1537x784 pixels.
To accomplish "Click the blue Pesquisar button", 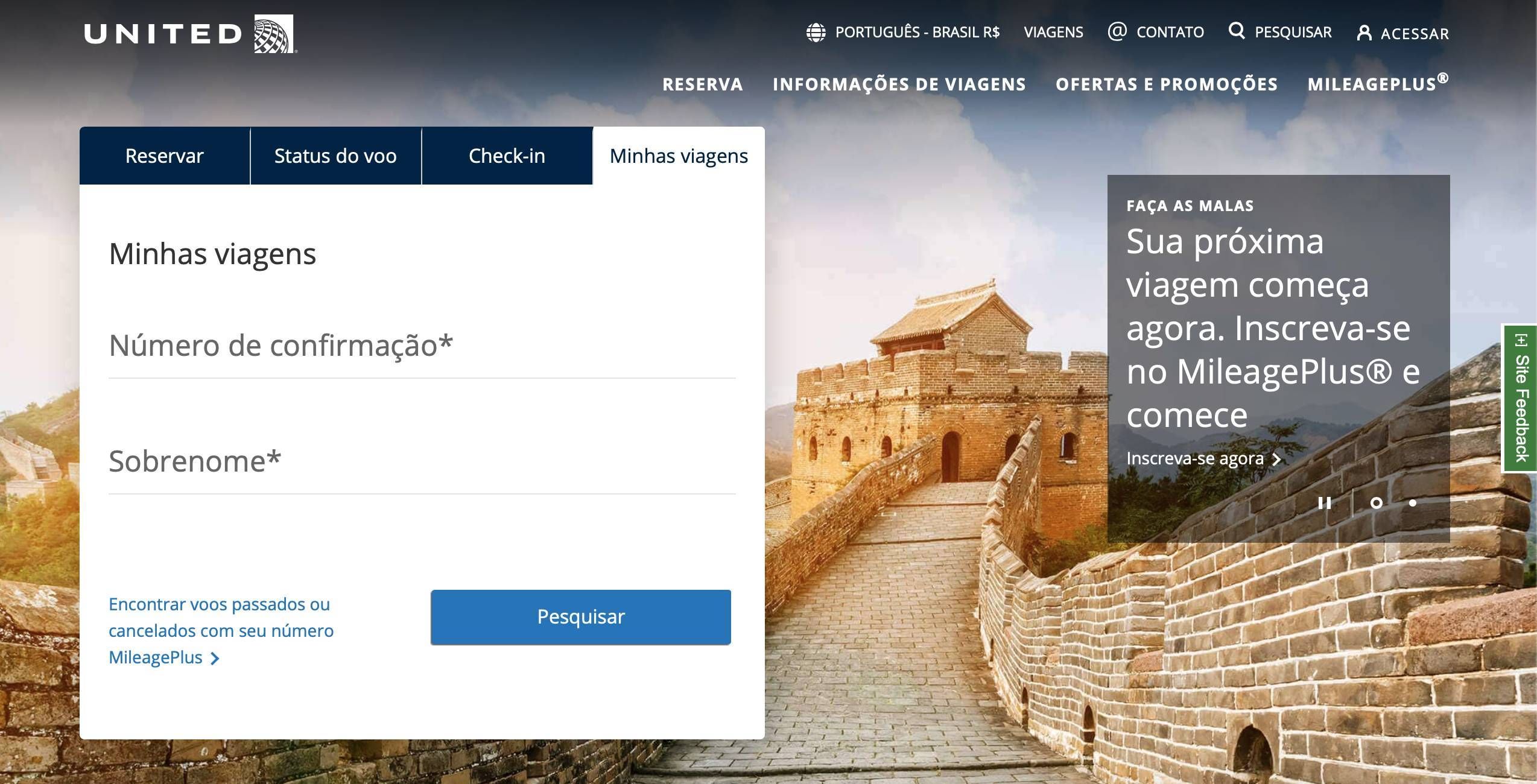I will pyautogui.click(x=581, y=617).
